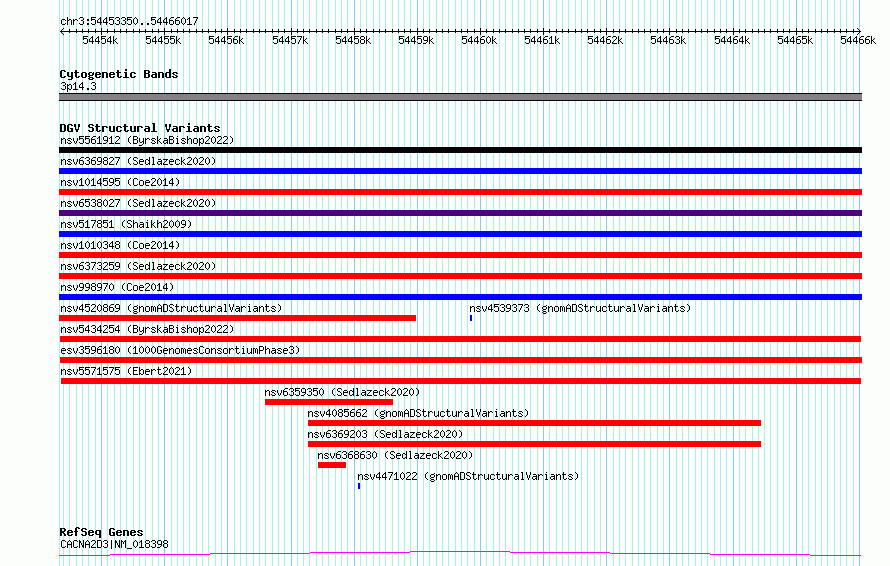The width and height of the screenshot is (890, 566).
Task: Click the 54454k ruler tick label
Action: click(100, 40)
